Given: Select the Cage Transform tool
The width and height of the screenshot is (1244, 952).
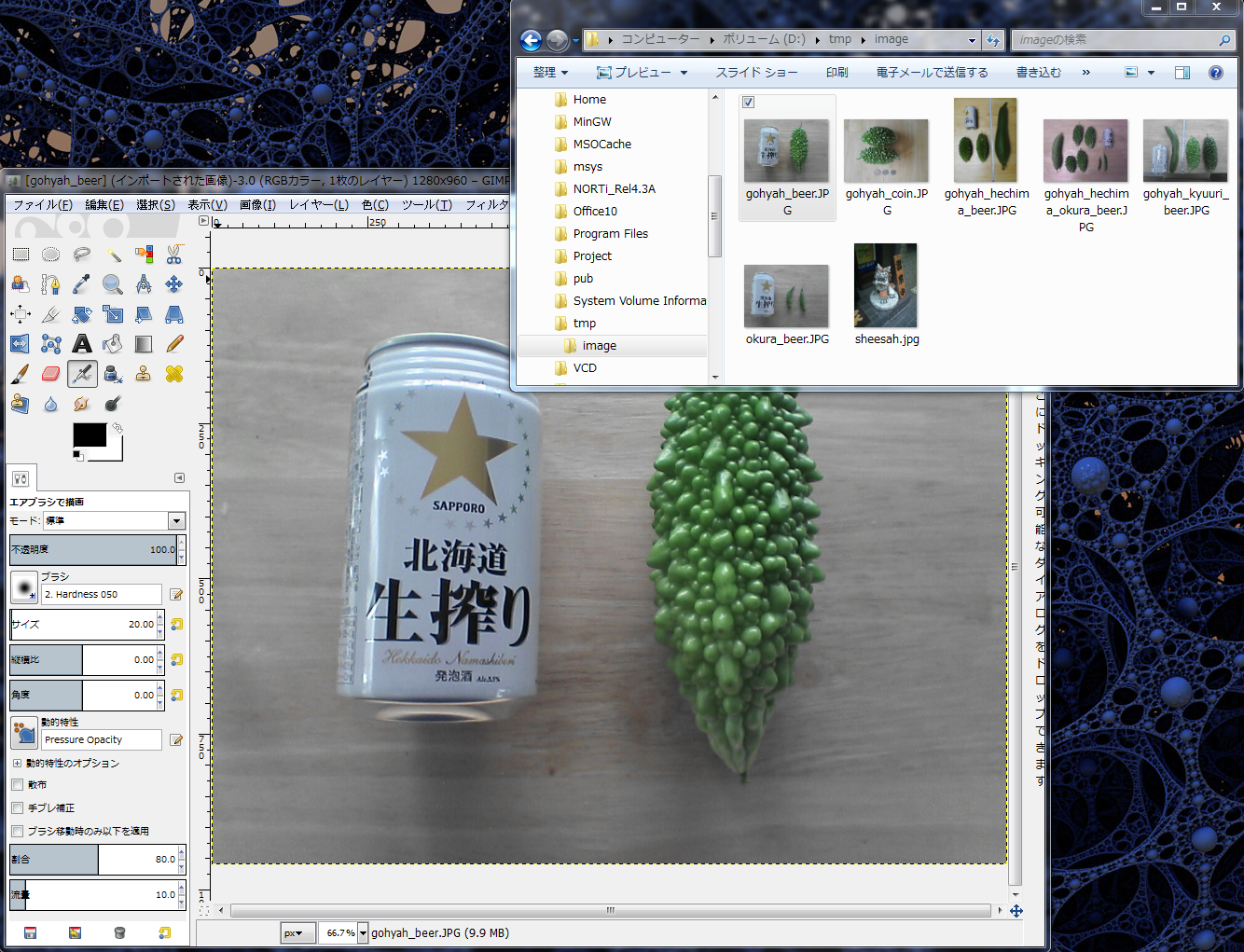Looking at the screenshot, I should coord(51,344).
